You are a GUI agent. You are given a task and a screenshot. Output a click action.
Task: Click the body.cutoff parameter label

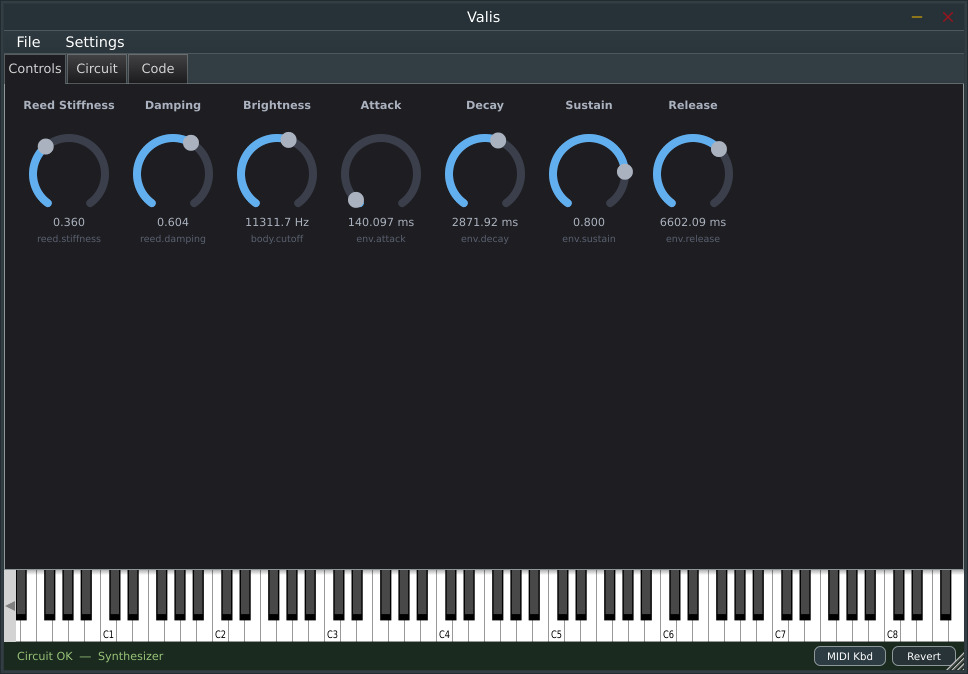pyautogui.click(x=277, y=239)
